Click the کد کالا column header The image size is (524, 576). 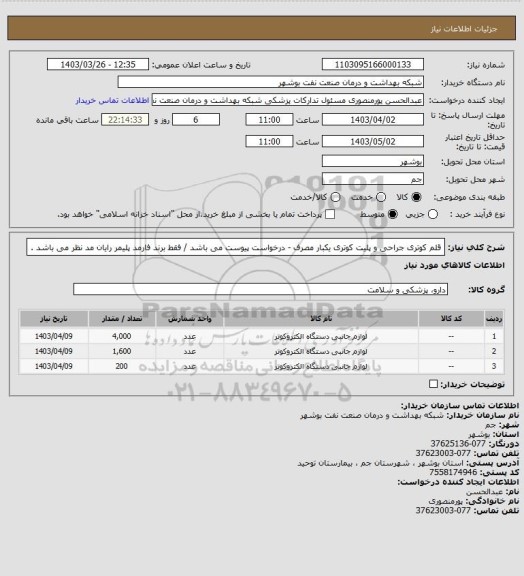[x=451, y=318]
